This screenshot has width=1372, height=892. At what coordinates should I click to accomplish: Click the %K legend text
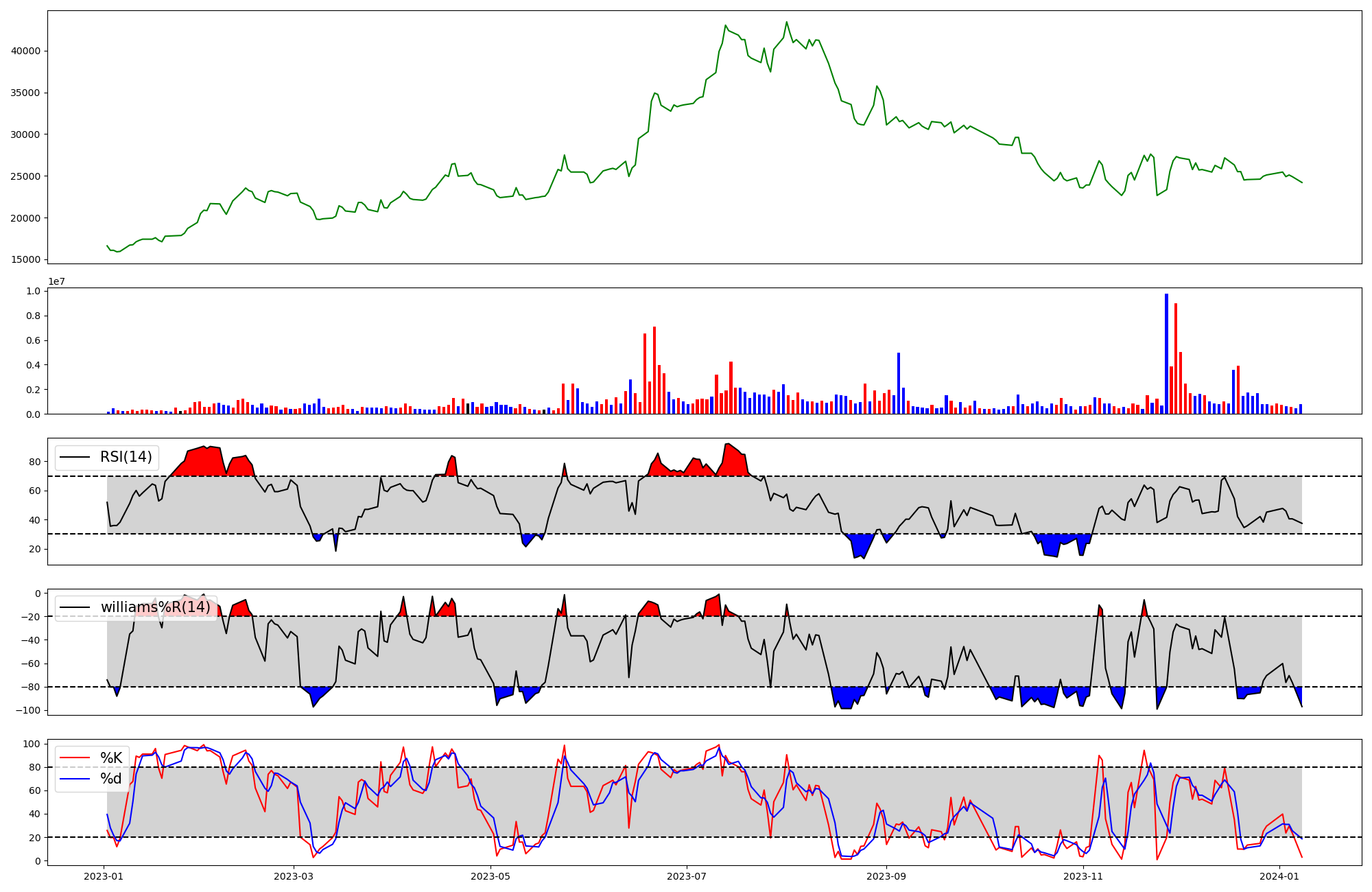(111, 758)
